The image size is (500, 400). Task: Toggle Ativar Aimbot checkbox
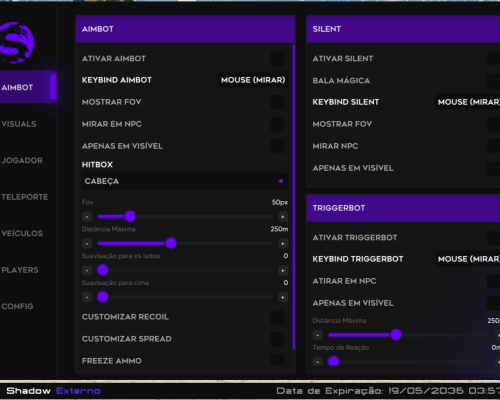click(277, 59)
